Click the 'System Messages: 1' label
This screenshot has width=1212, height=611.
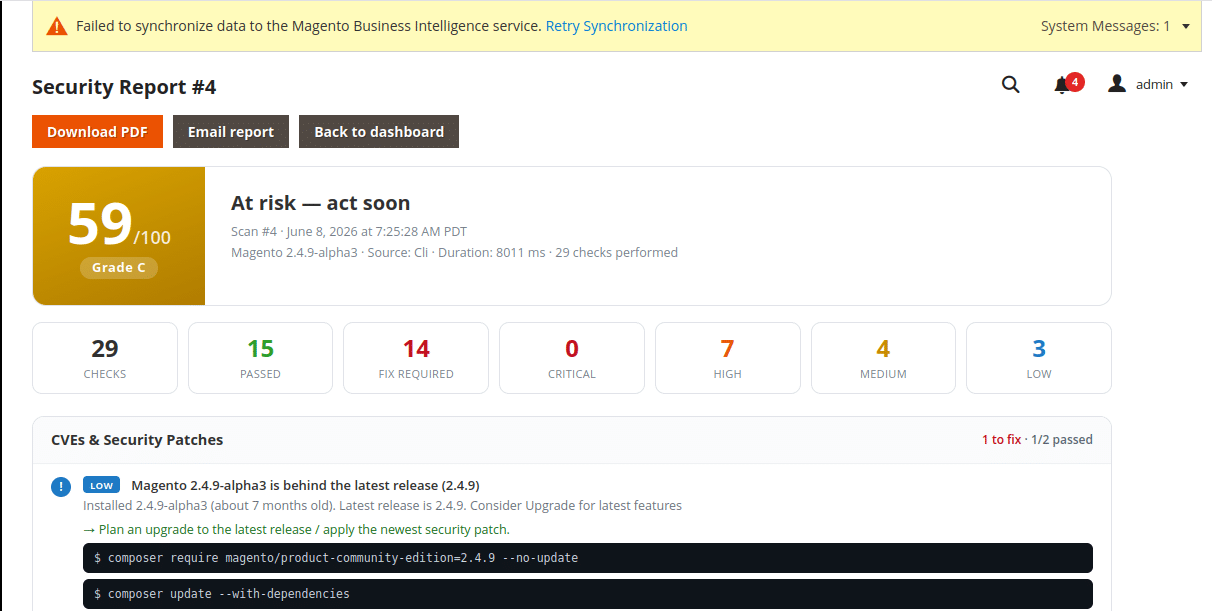click(x=1105, y=26)
